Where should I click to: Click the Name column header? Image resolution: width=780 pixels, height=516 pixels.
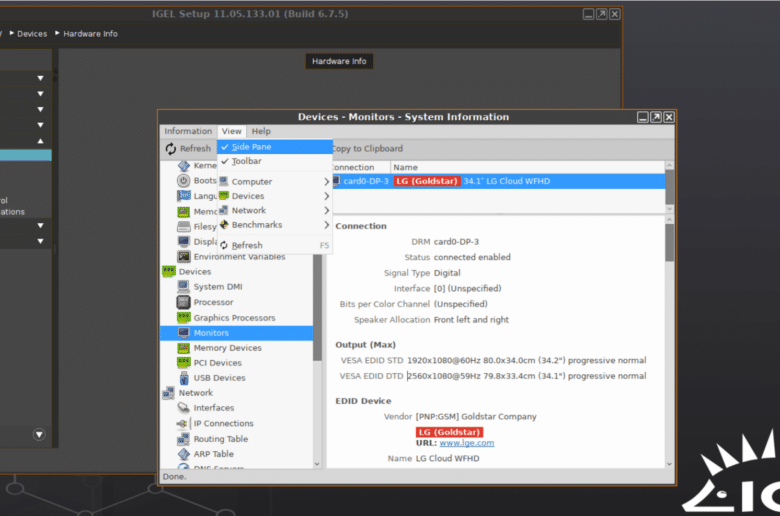[527, 167]
